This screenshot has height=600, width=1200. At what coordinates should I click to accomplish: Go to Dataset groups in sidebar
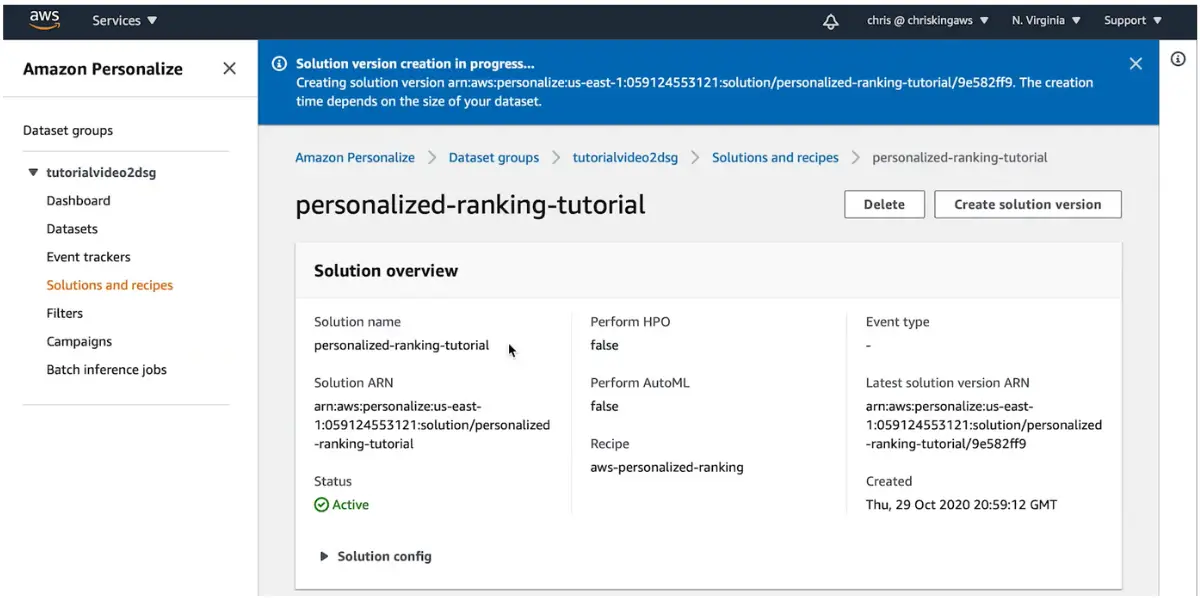(x=68, y=131)
